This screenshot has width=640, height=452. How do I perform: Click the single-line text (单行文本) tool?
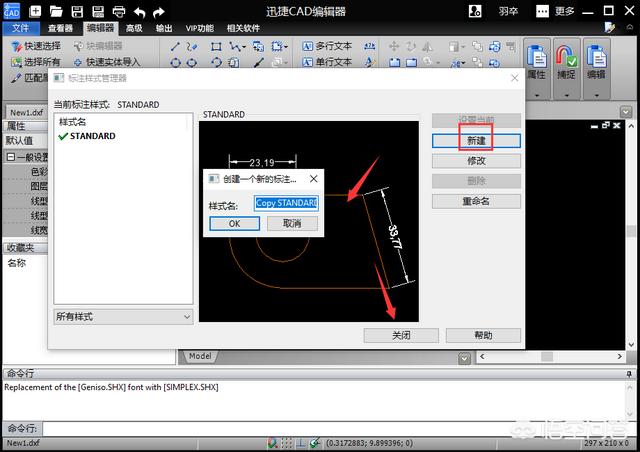click(327, 62)
